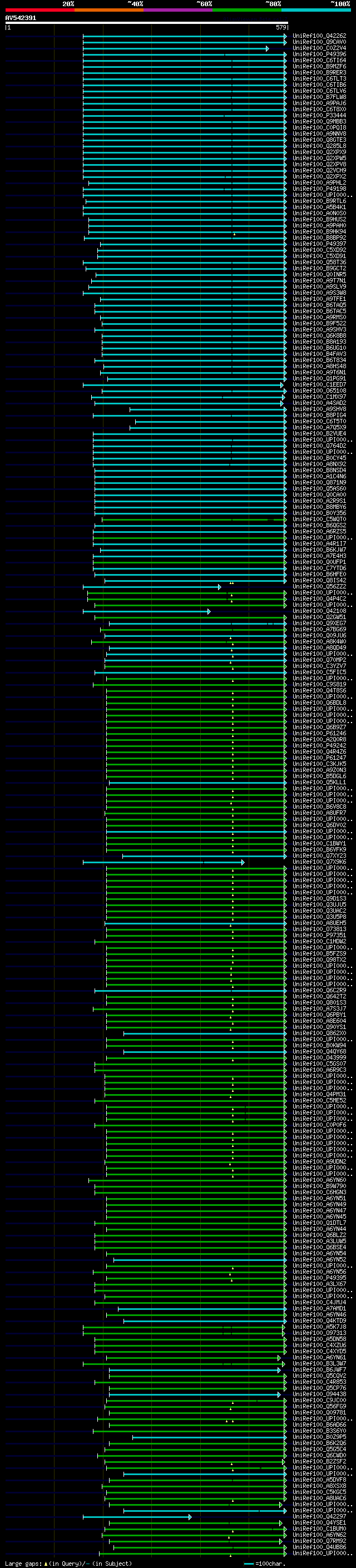The width and height of the screenshot is (356, 1568).
Task: Select label UniRef100_B2VUE4
Action: (319, 433)
